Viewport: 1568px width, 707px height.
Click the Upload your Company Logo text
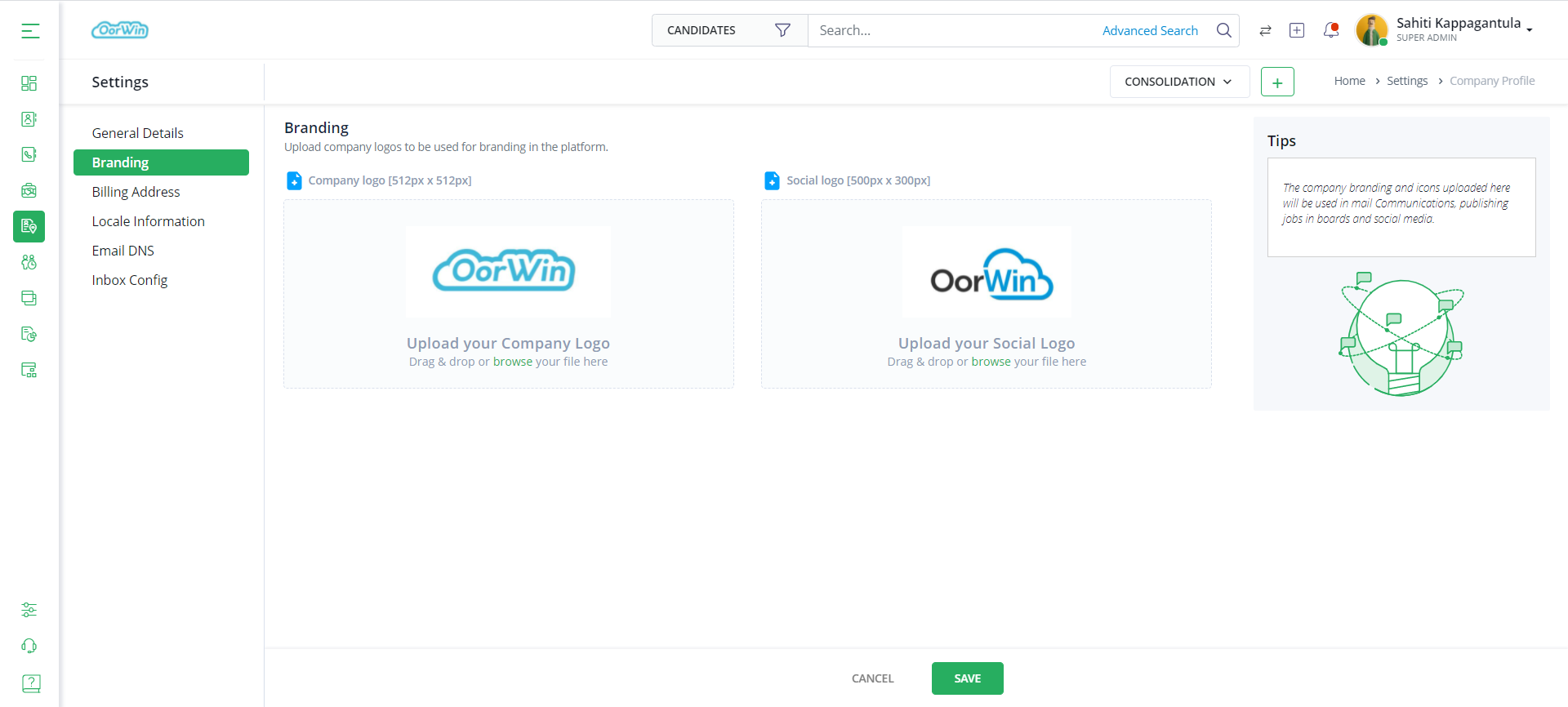click(x=508, y=343)
